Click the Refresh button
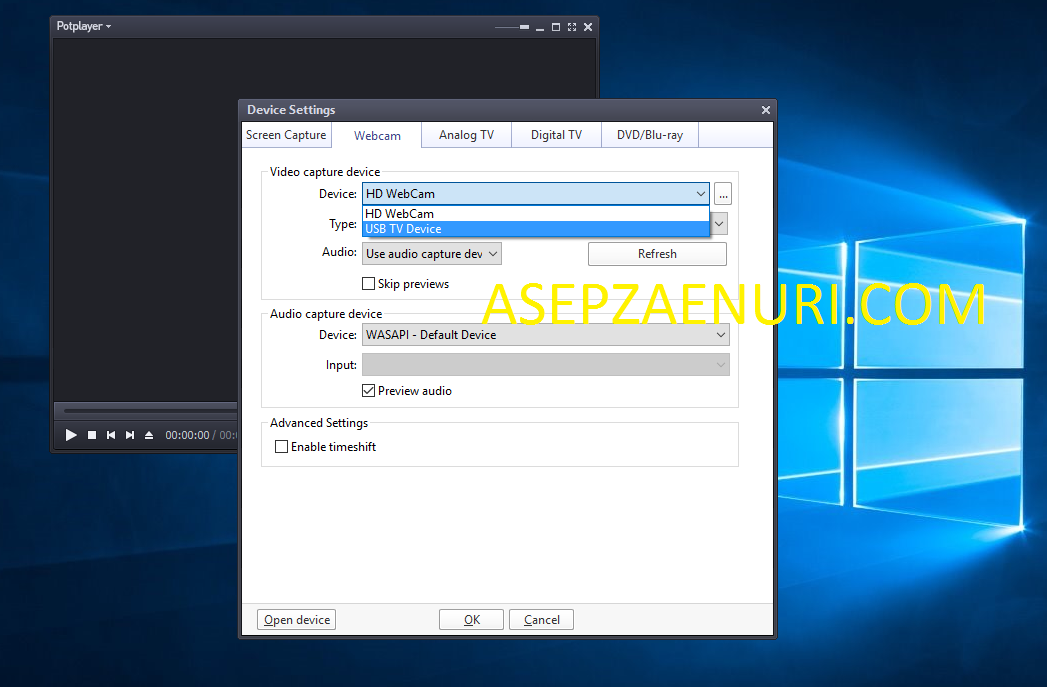The image size is (1047, 687). pyautogui.click(x=656, y=253)
